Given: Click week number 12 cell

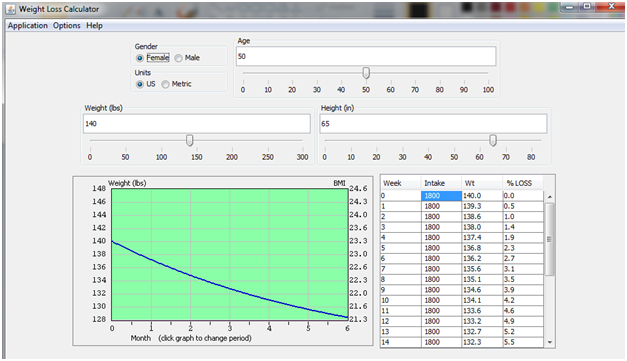Looking at the screenshot, I should tap(401, 321).
